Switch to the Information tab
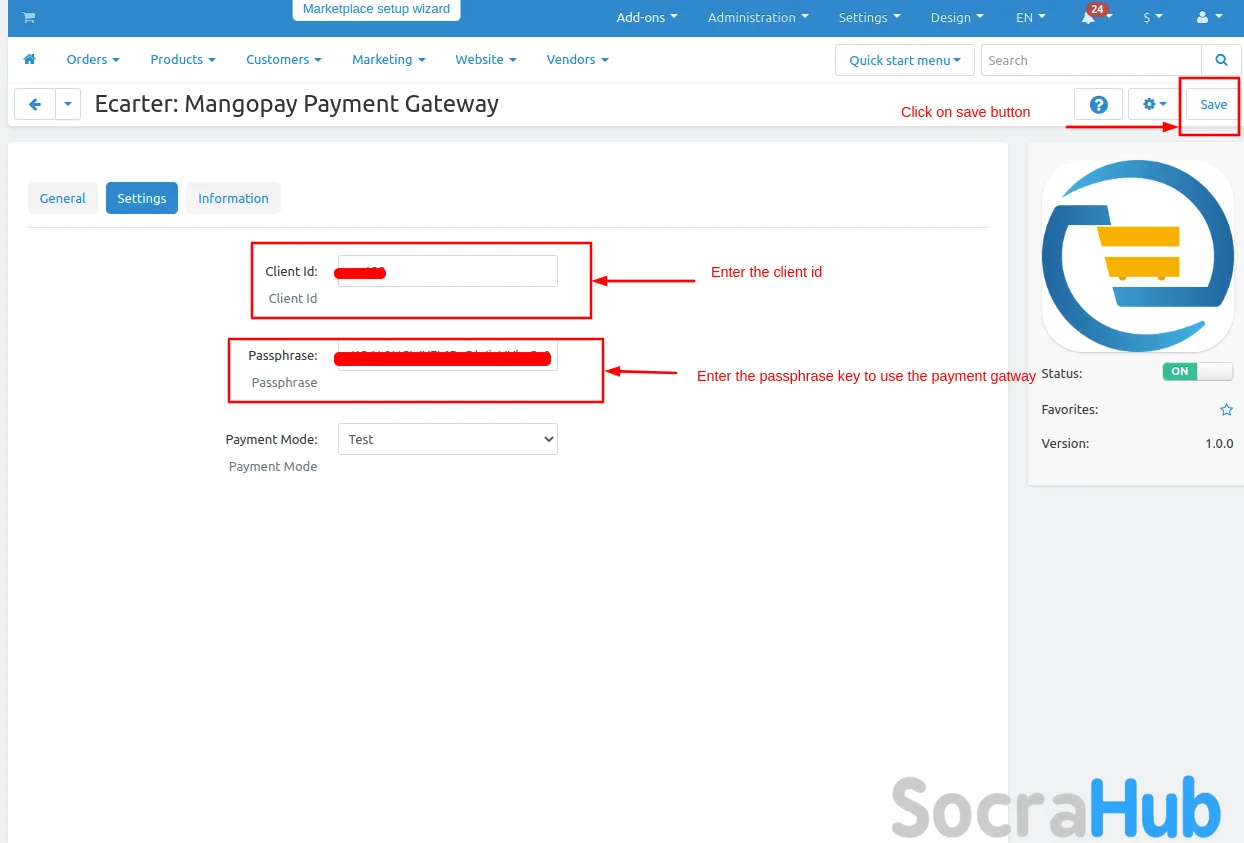The height and width of the screenshot is (843, 1244). click(233, 198)
